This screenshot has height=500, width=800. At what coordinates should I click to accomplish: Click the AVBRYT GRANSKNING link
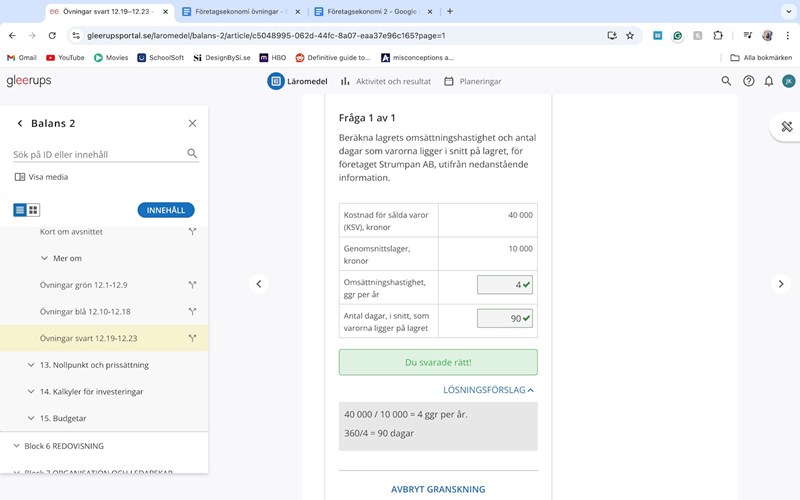click(x=438, y=489)
